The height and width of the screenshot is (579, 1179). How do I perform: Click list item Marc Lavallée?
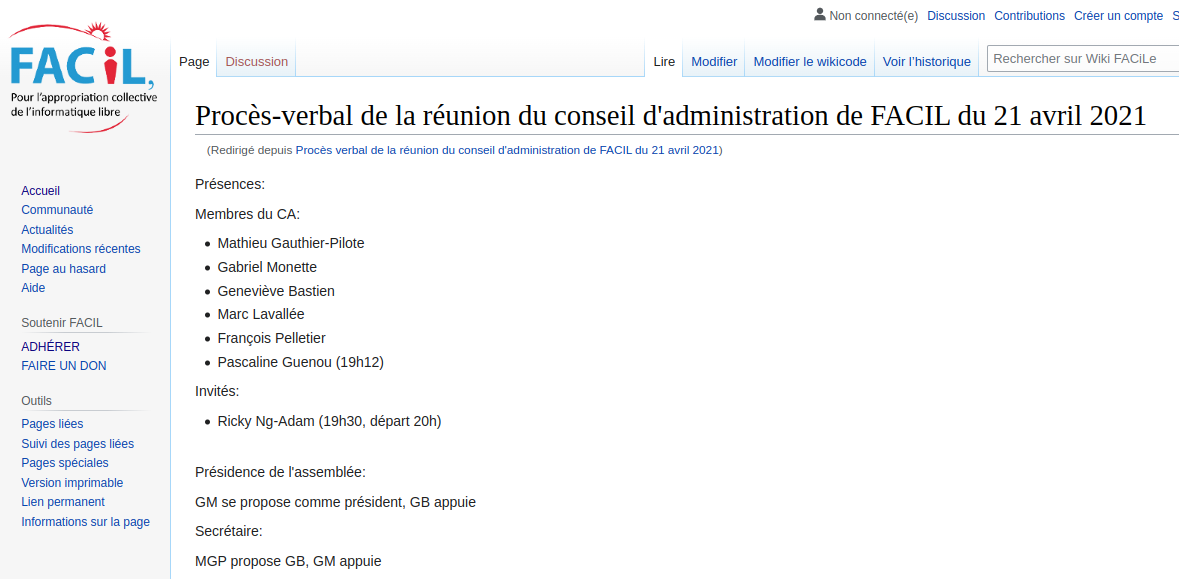pos(261,314)
